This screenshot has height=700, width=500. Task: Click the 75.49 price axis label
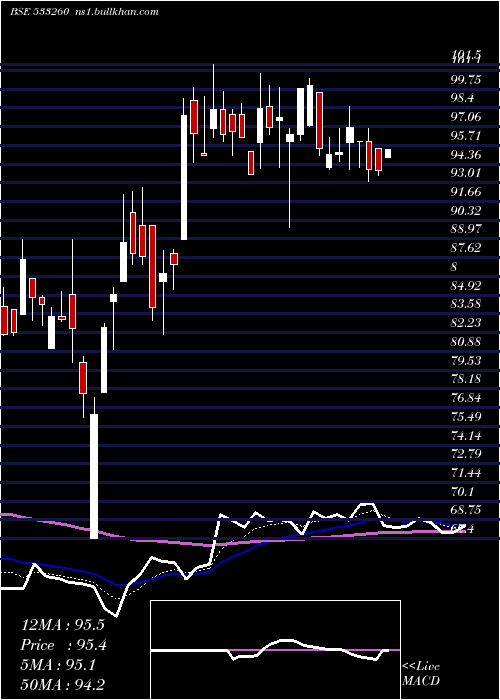tap(466, 417)
